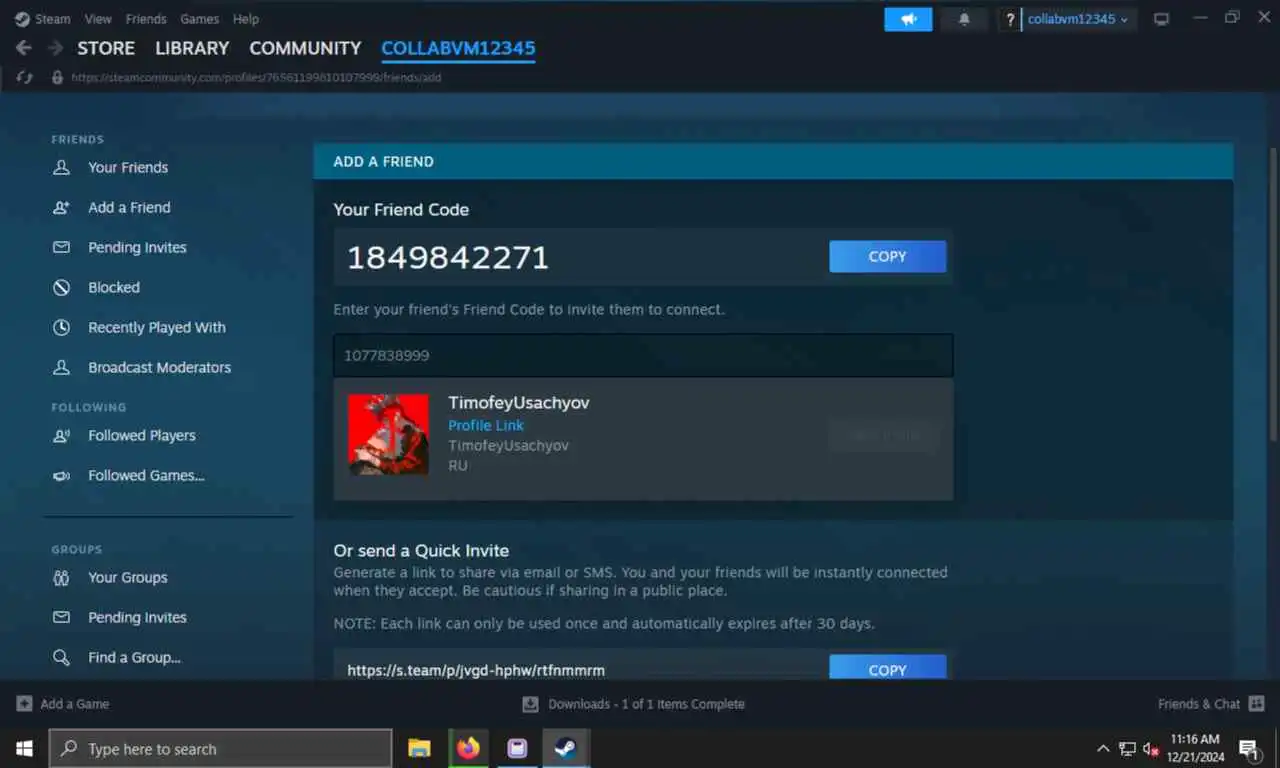Go to Blocked users page
Viewport: 1280px width, 768px height.
(x=114, y=287)
